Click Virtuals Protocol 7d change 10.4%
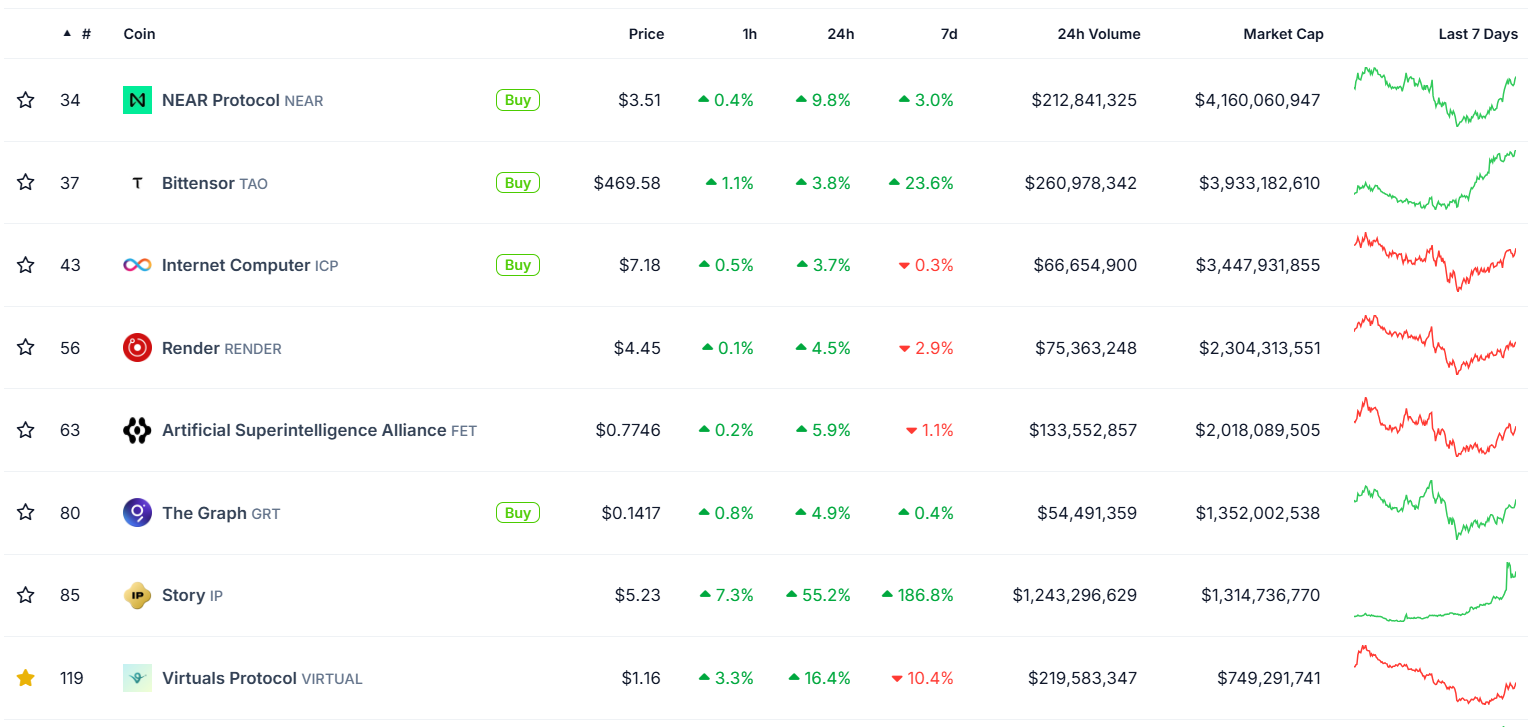This screenshot has width=1536, height=727. [923, 678]
